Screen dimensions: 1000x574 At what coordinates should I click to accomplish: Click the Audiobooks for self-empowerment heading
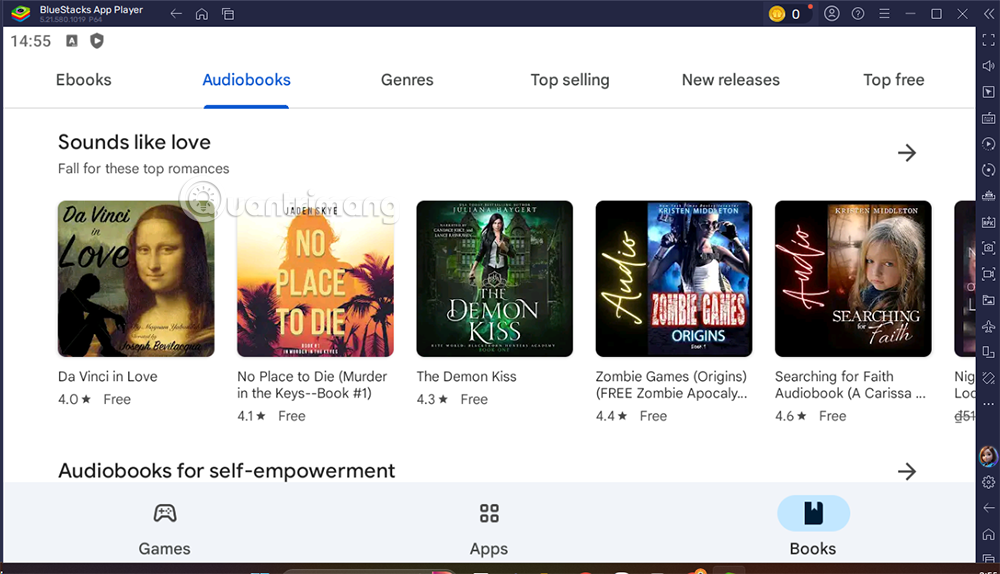point(226,471)
